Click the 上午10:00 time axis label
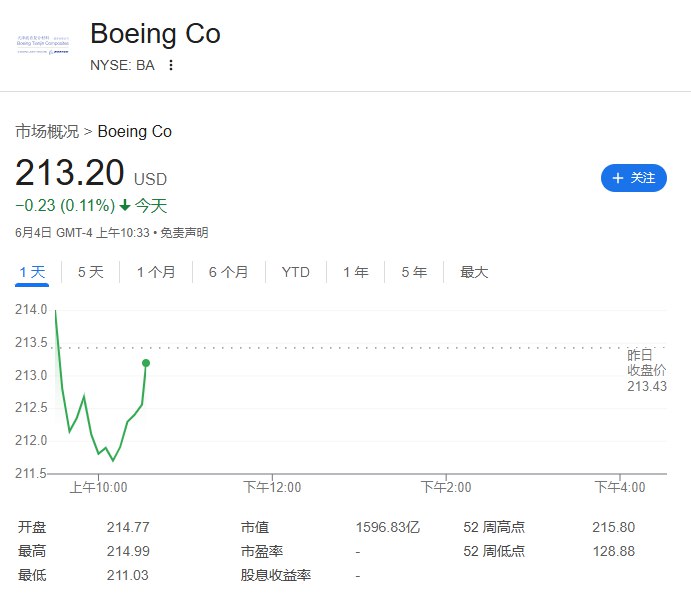This screenshot has height=601, width=691. tap(98, 487)
